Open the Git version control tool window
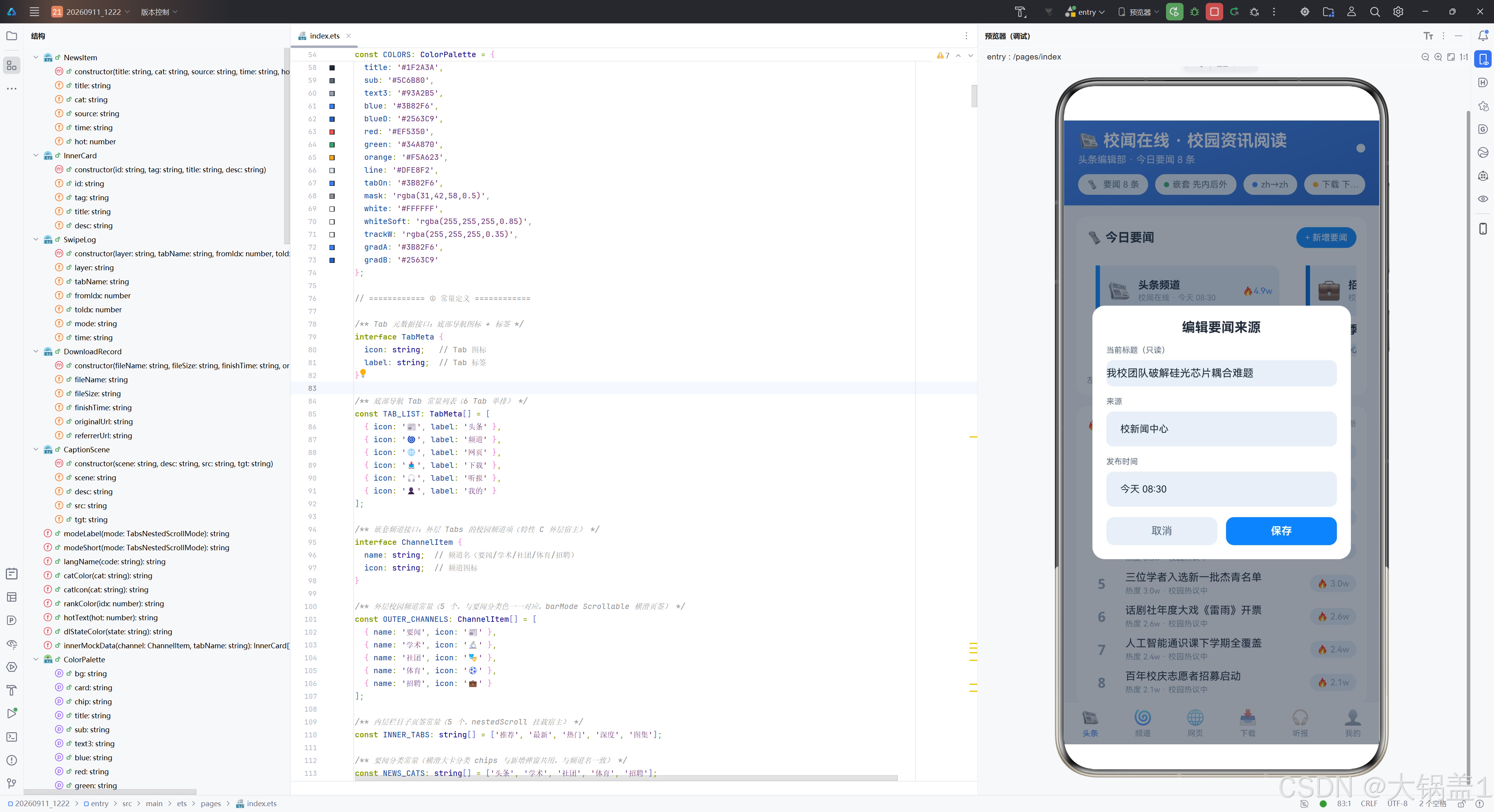1494x812 pixels. click(x=12, y=783)
